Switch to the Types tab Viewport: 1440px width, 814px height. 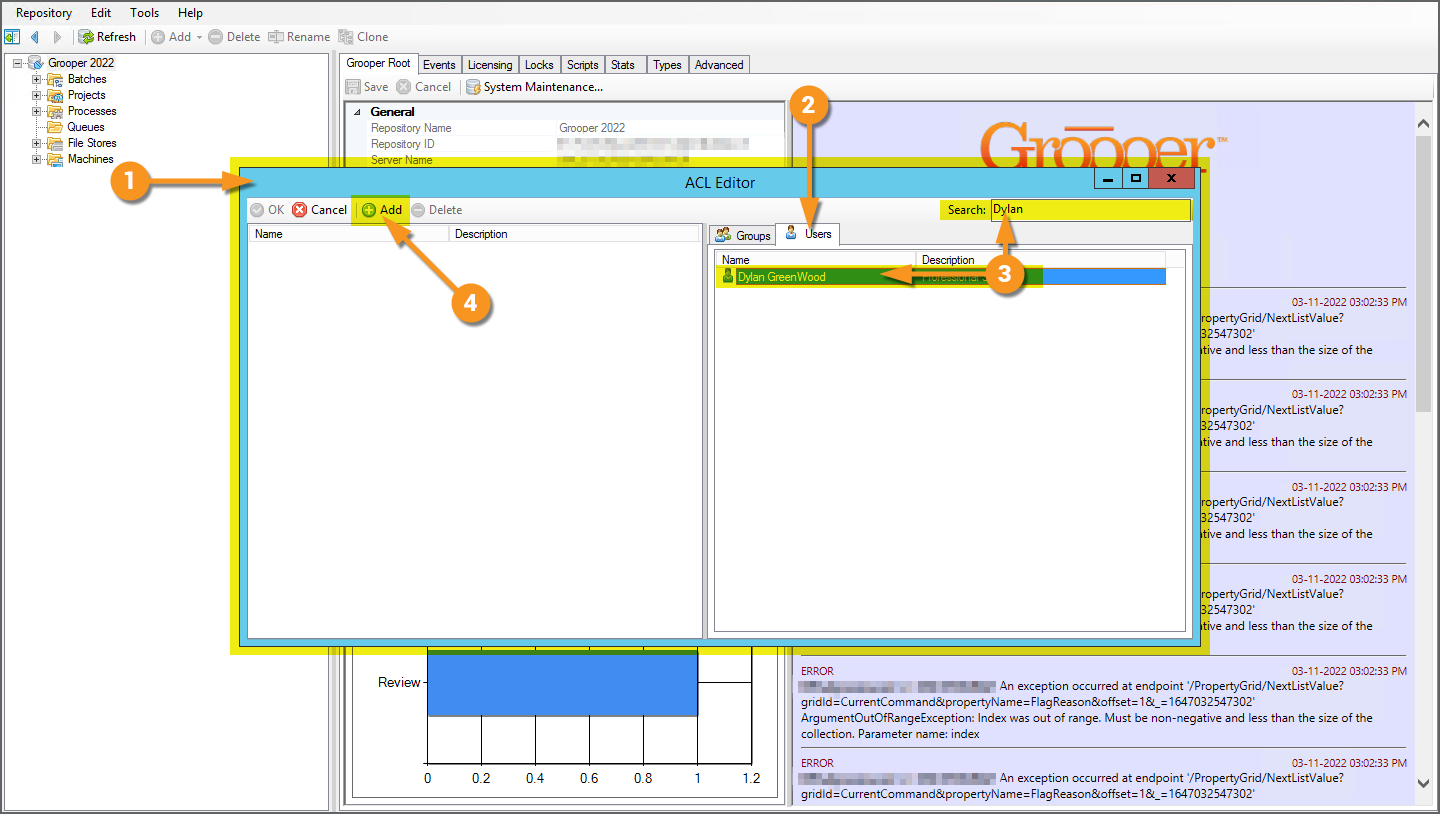point(667,65)
